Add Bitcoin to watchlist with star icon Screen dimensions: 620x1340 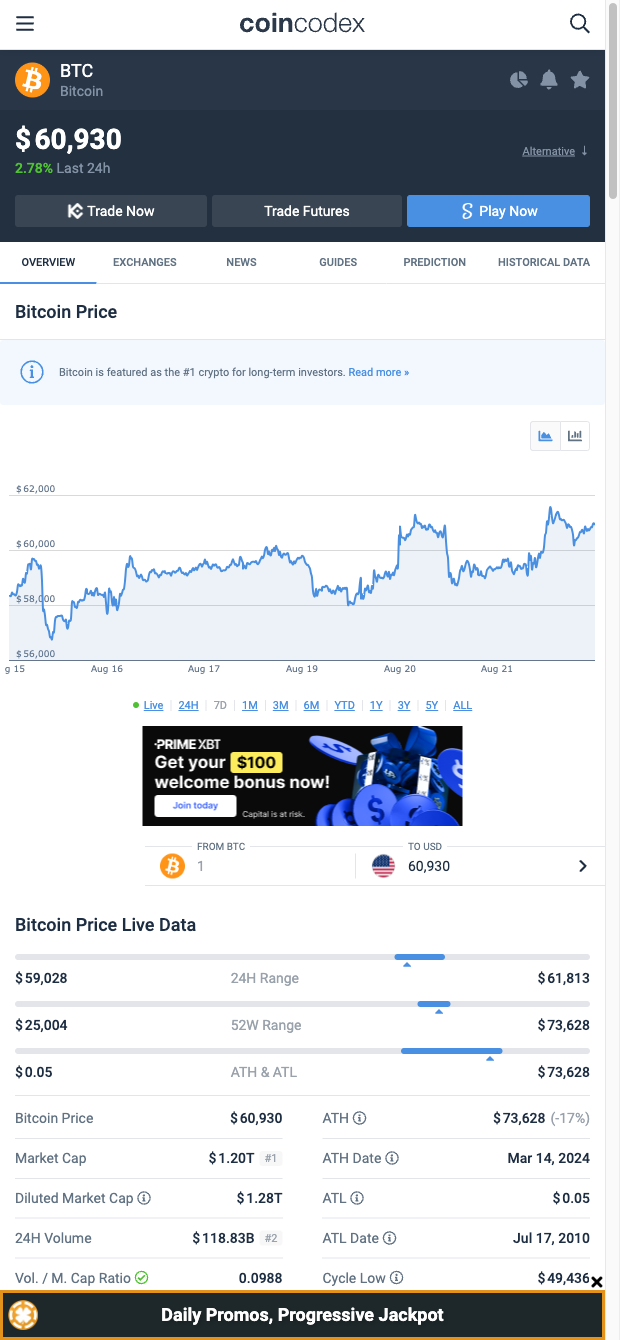click(x=580, y=80)
